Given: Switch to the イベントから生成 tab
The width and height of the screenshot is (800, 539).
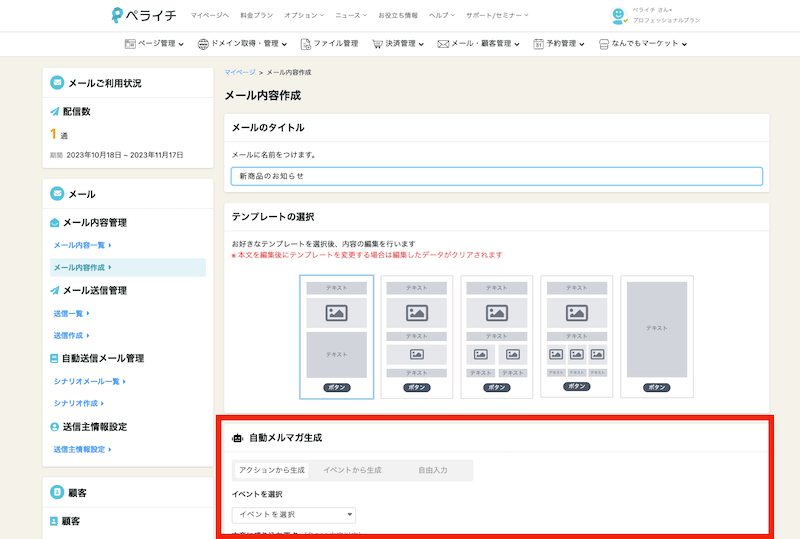Looking at the screenshot, I should [352, 470].
